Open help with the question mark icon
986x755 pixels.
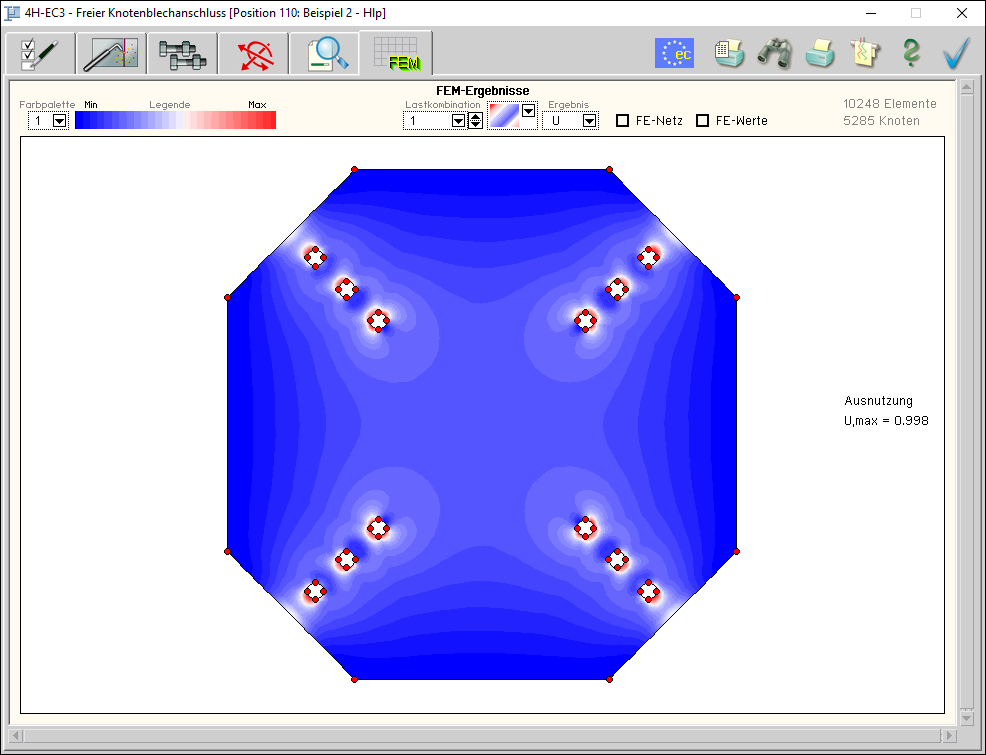(x=910, y=53)
